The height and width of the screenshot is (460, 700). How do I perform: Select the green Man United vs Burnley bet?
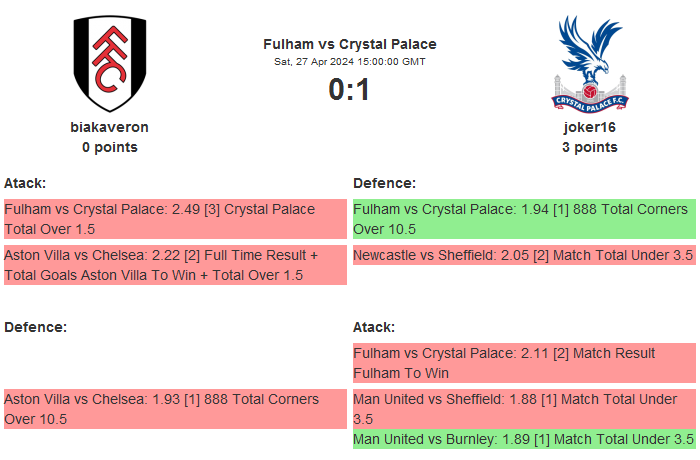pyautogui.click(x=524, y=439)
